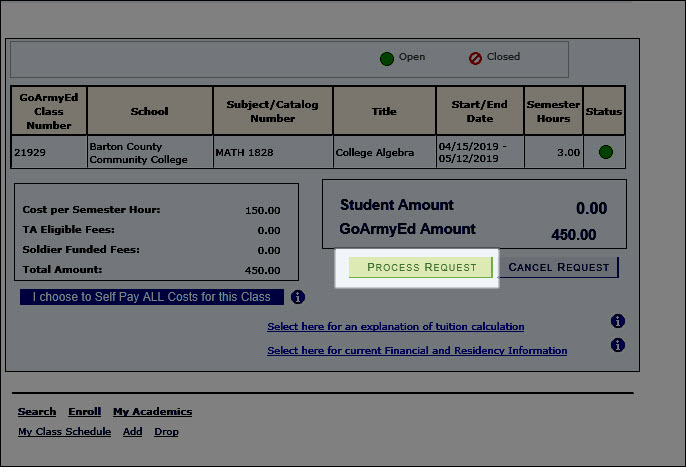This screenshot has width=686, height=467.
Task: Select the Student Amount 0.00 value
Action: [592, 208]
